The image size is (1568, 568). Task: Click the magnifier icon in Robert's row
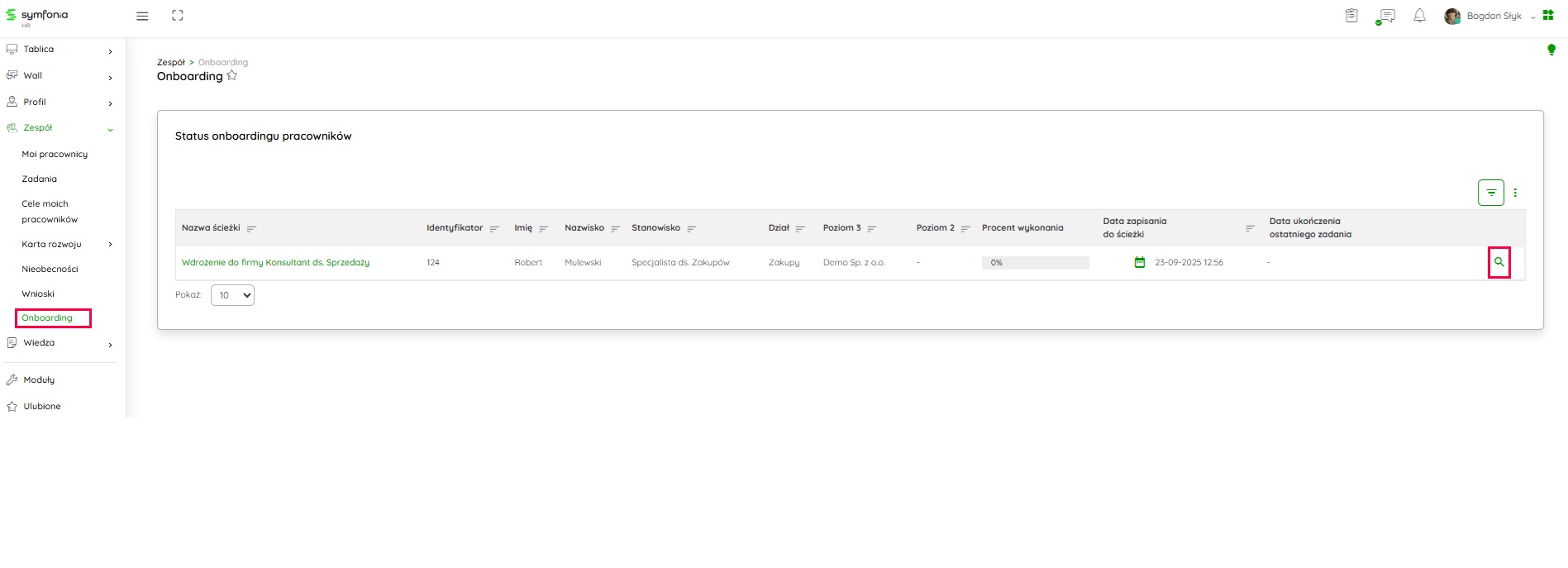(x=1499, y=262)
